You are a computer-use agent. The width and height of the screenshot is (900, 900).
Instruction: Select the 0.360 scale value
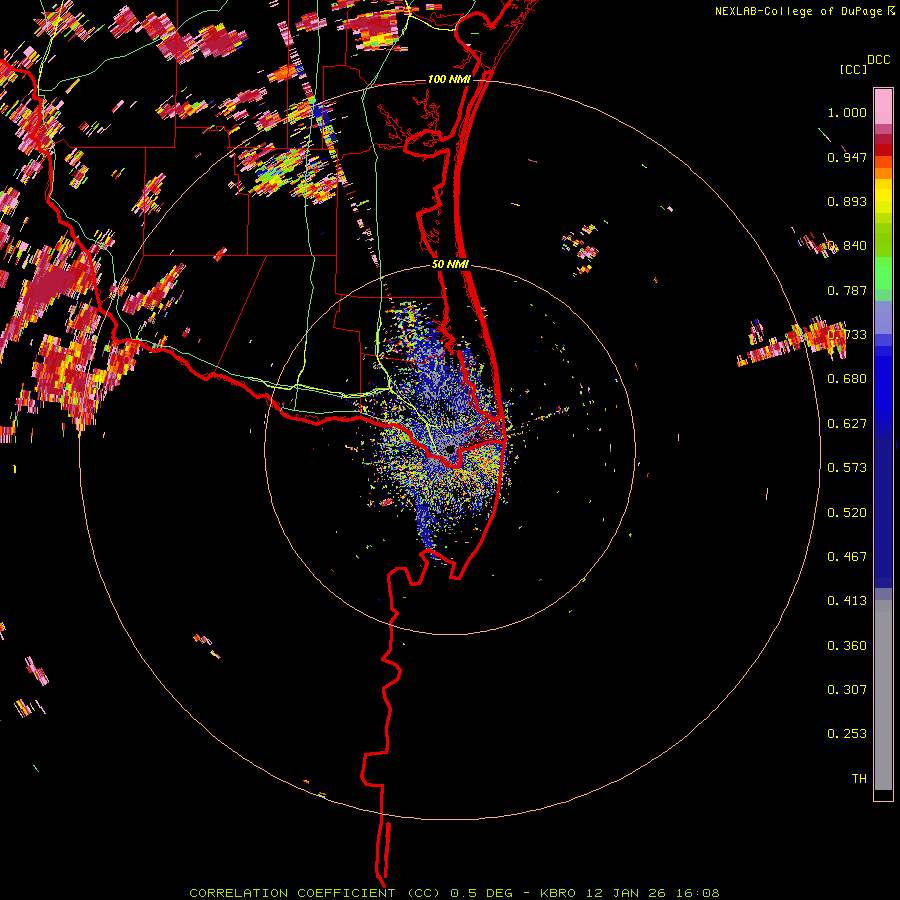[847, 646]
